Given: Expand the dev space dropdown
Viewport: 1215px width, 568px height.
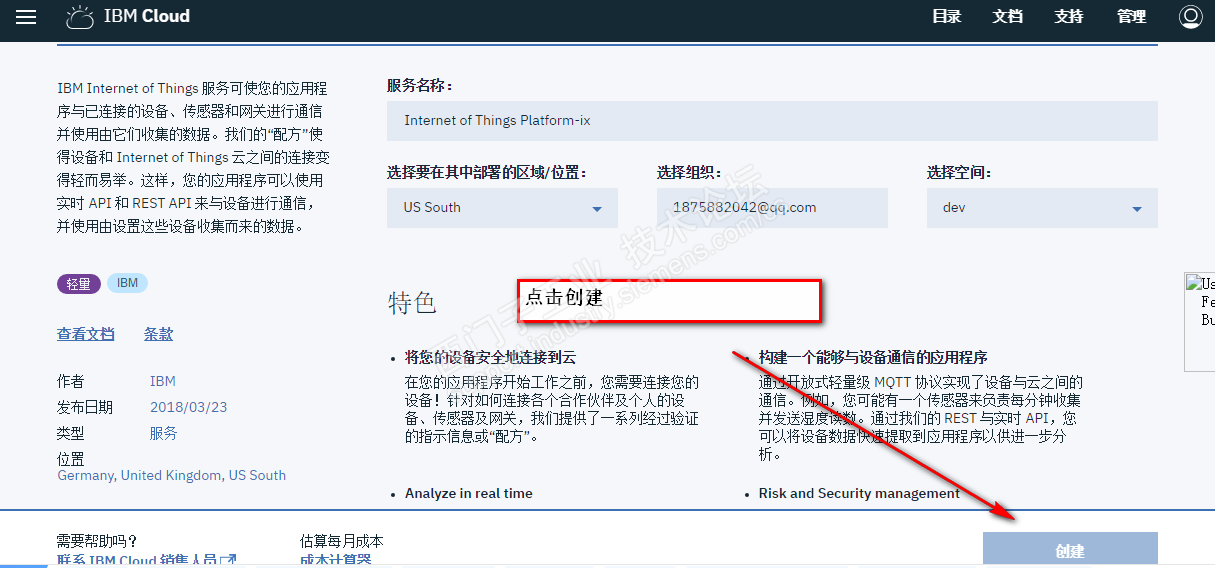Looking at the screenshot, I should pyautogui.click(x=1042, y=208).
